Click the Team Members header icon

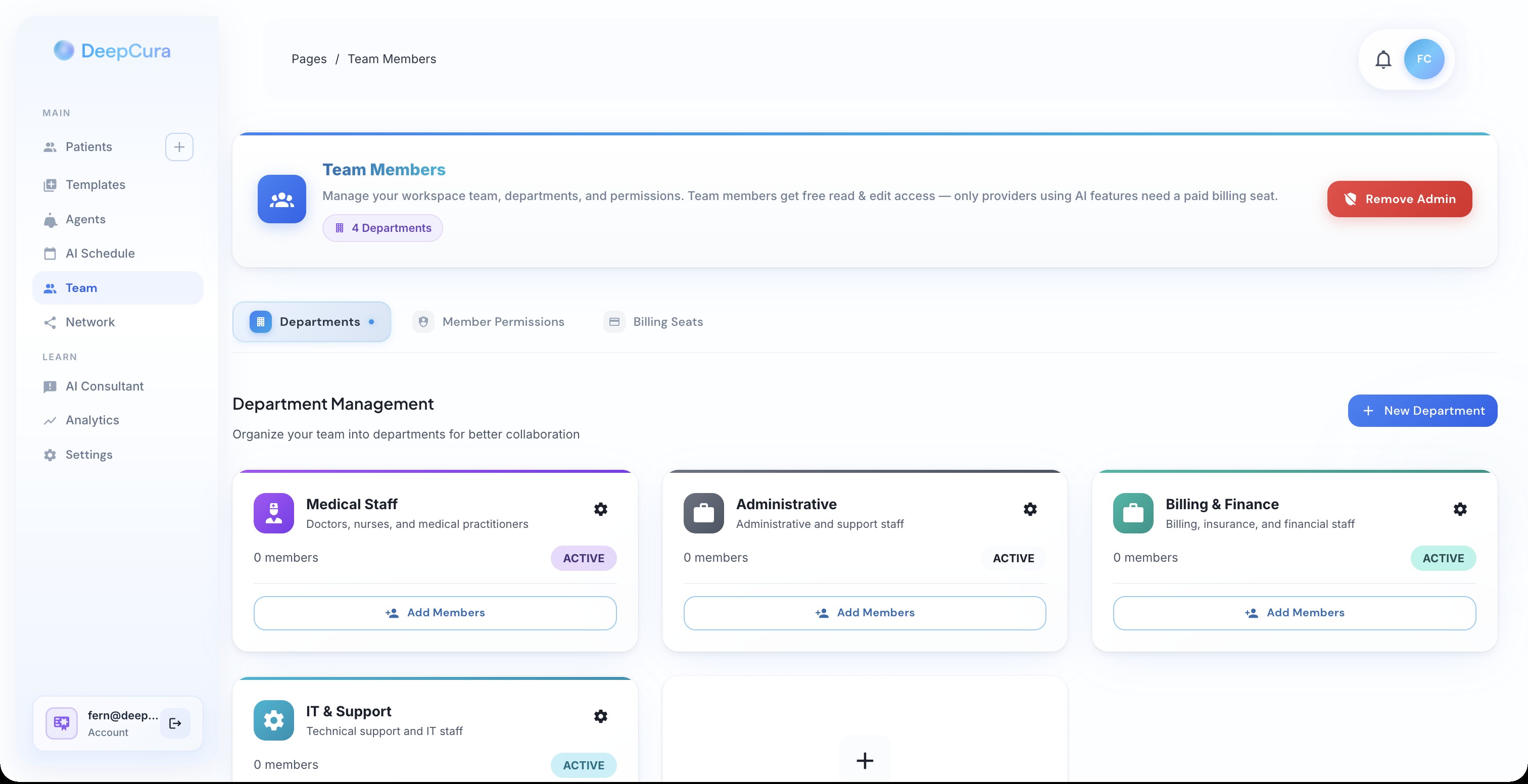click(282, 199)
